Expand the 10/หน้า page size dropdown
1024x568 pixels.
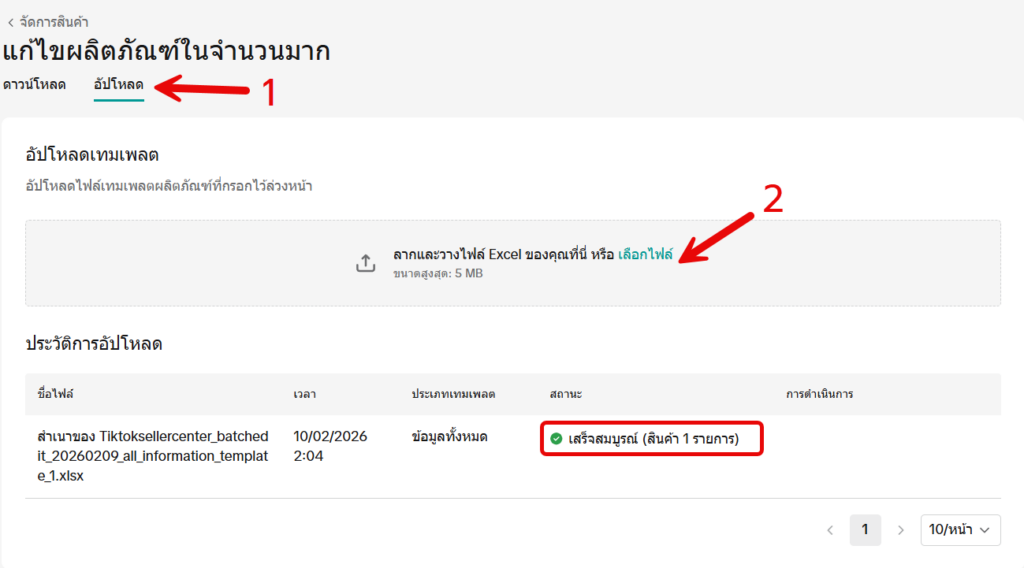point(960,530)
